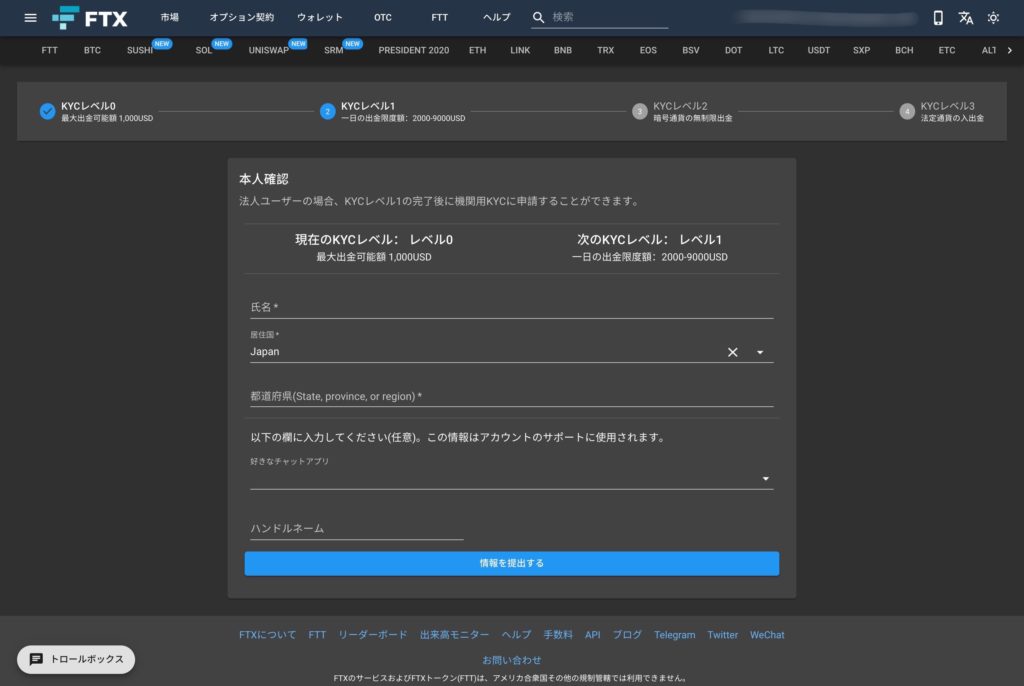Select BNB in the ticker bar
This screenshot has height=686, width=1024.
(x=562, y=50)
